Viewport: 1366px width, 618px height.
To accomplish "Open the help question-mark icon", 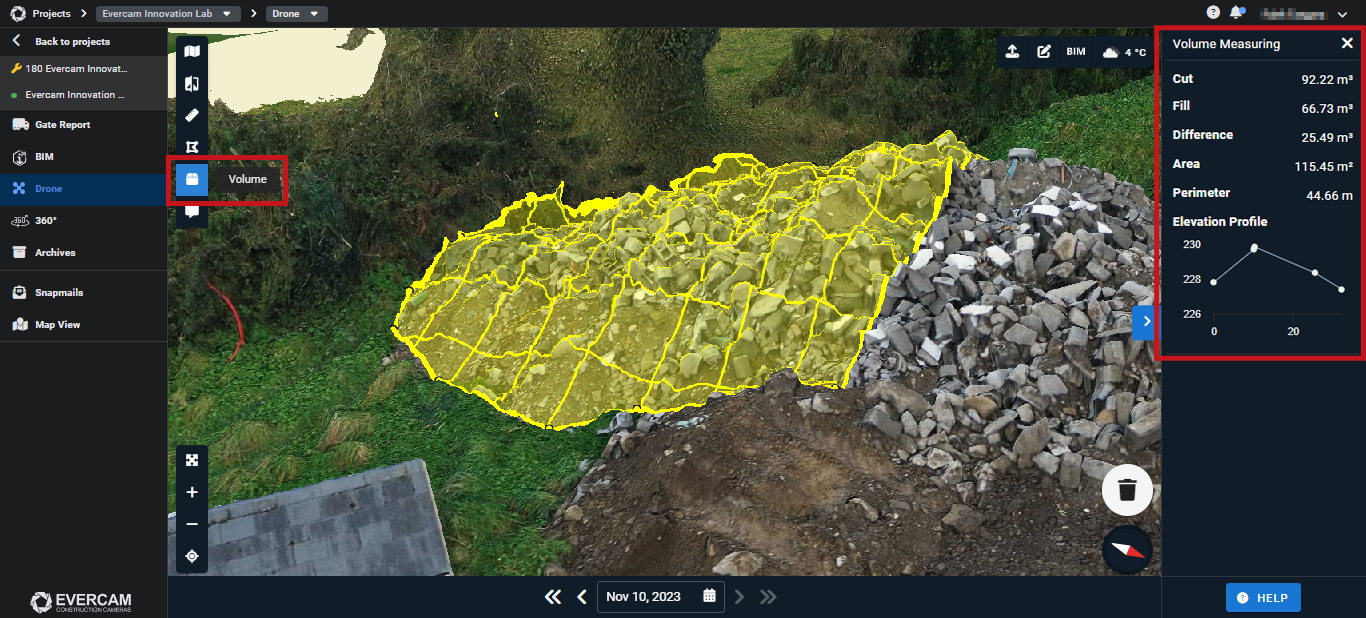I will point(1213,13).
